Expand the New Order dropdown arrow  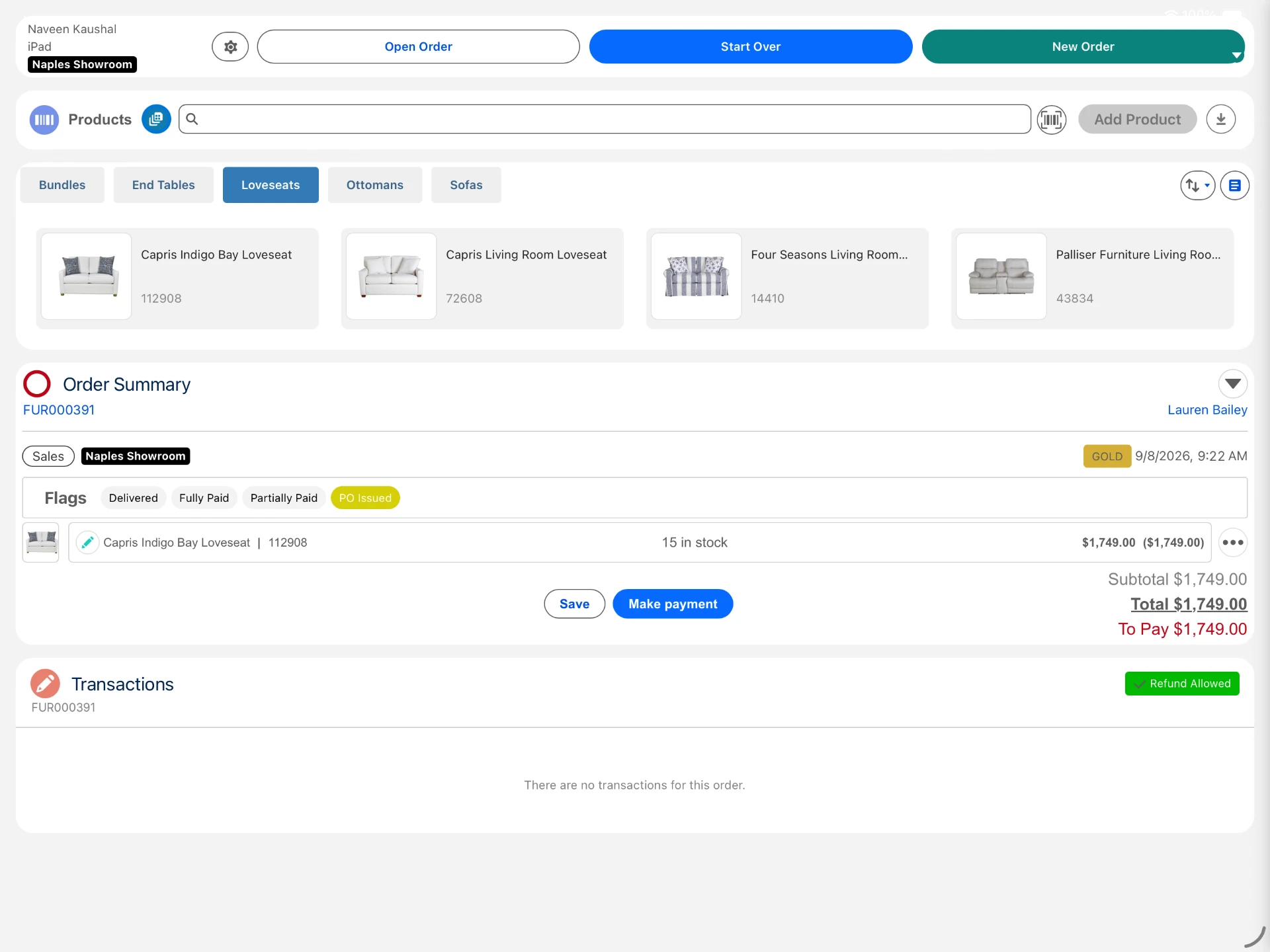(1236, 56)
